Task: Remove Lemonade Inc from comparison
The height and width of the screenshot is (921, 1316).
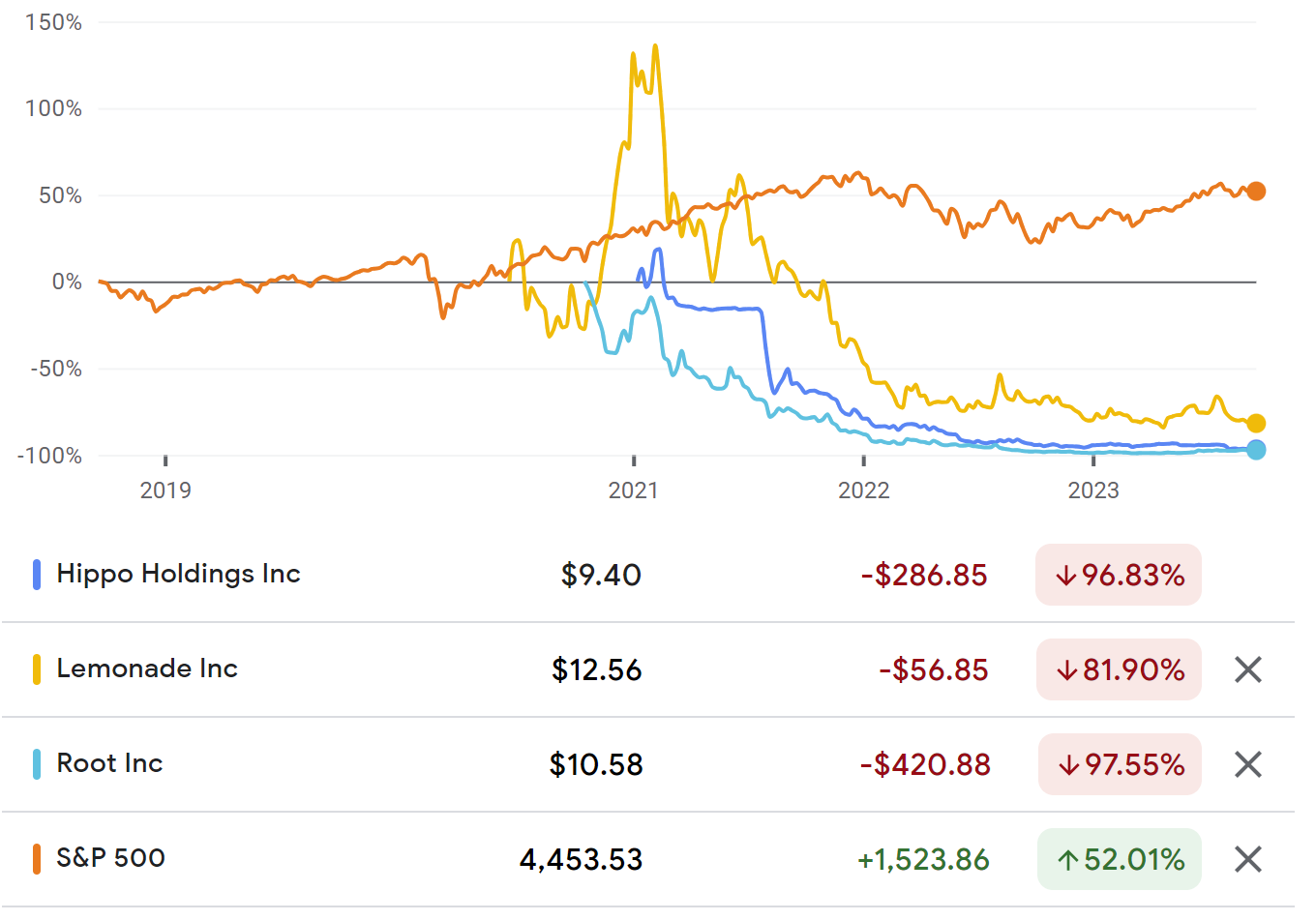Action: click(x=1248, y=669)
